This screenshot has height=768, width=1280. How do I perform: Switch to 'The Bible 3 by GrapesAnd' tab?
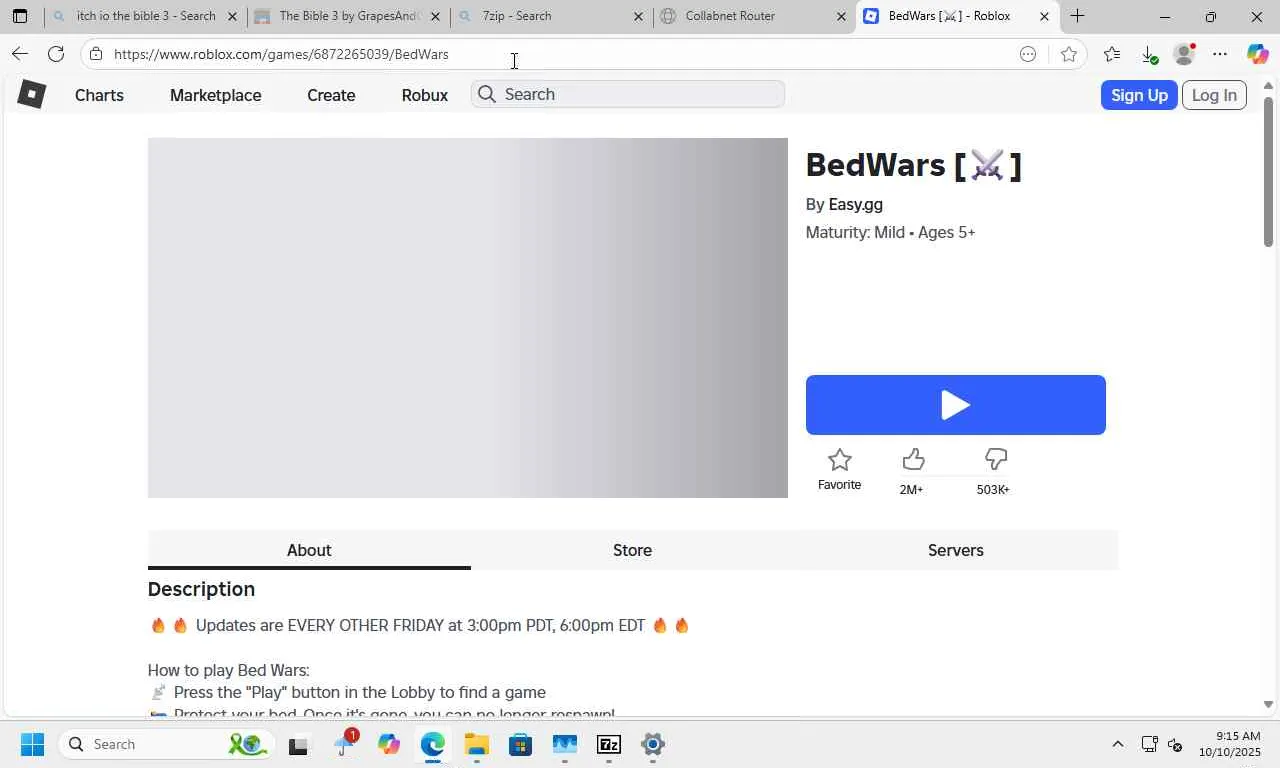(x=348, y=16)
